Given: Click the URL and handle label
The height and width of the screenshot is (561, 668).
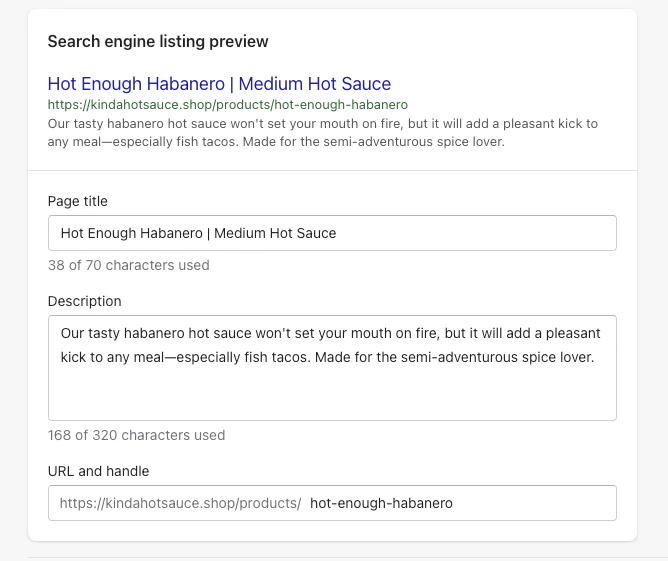Looking at the screenshot, I should click(x=98, y=471).
